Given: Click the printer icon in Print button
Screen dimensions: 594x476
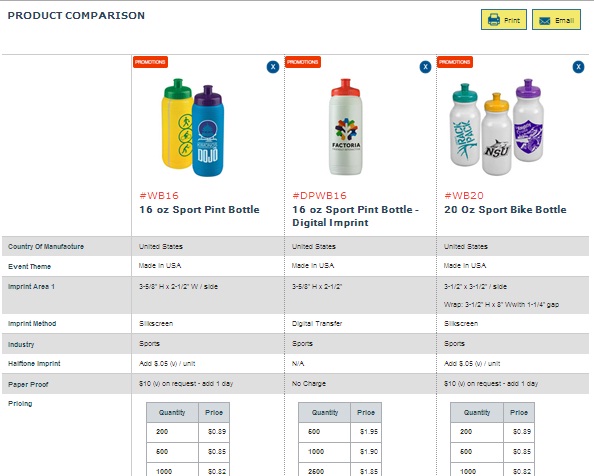Looking at the screenshot, I should (494, 19).
